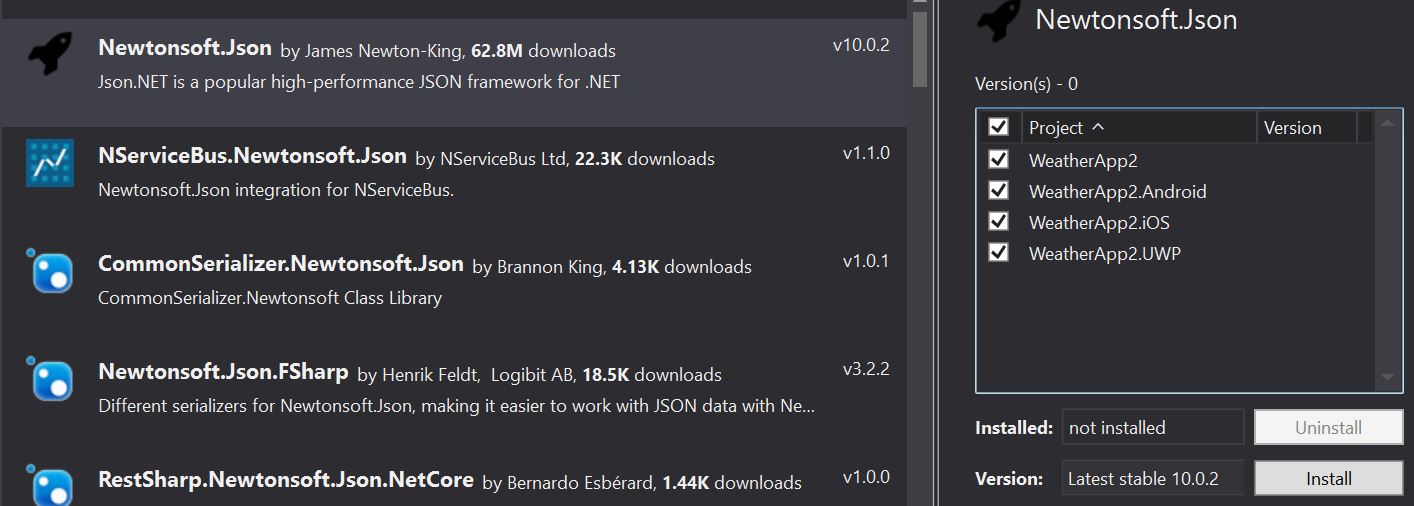The width and height of the screenshot is (1414, 506).
Task: Uncheck the WeatherApp2.Android project checkbox
Action: tap(998, 190)
